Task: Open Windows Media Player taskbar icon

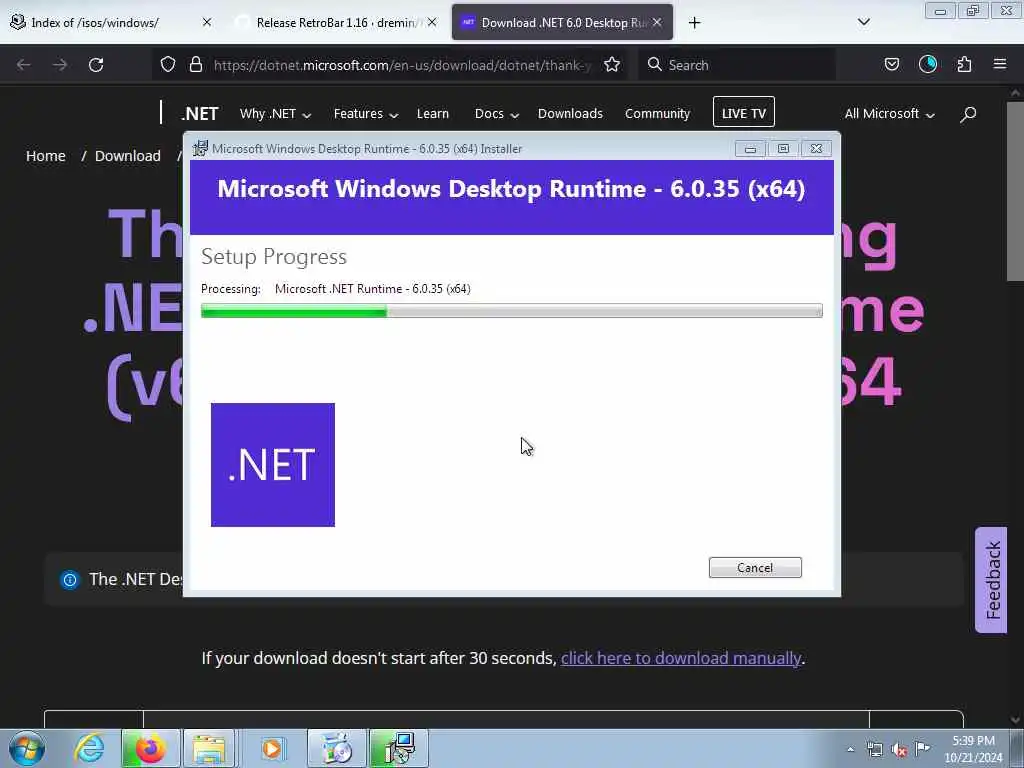Action: (x=271, y=748)
